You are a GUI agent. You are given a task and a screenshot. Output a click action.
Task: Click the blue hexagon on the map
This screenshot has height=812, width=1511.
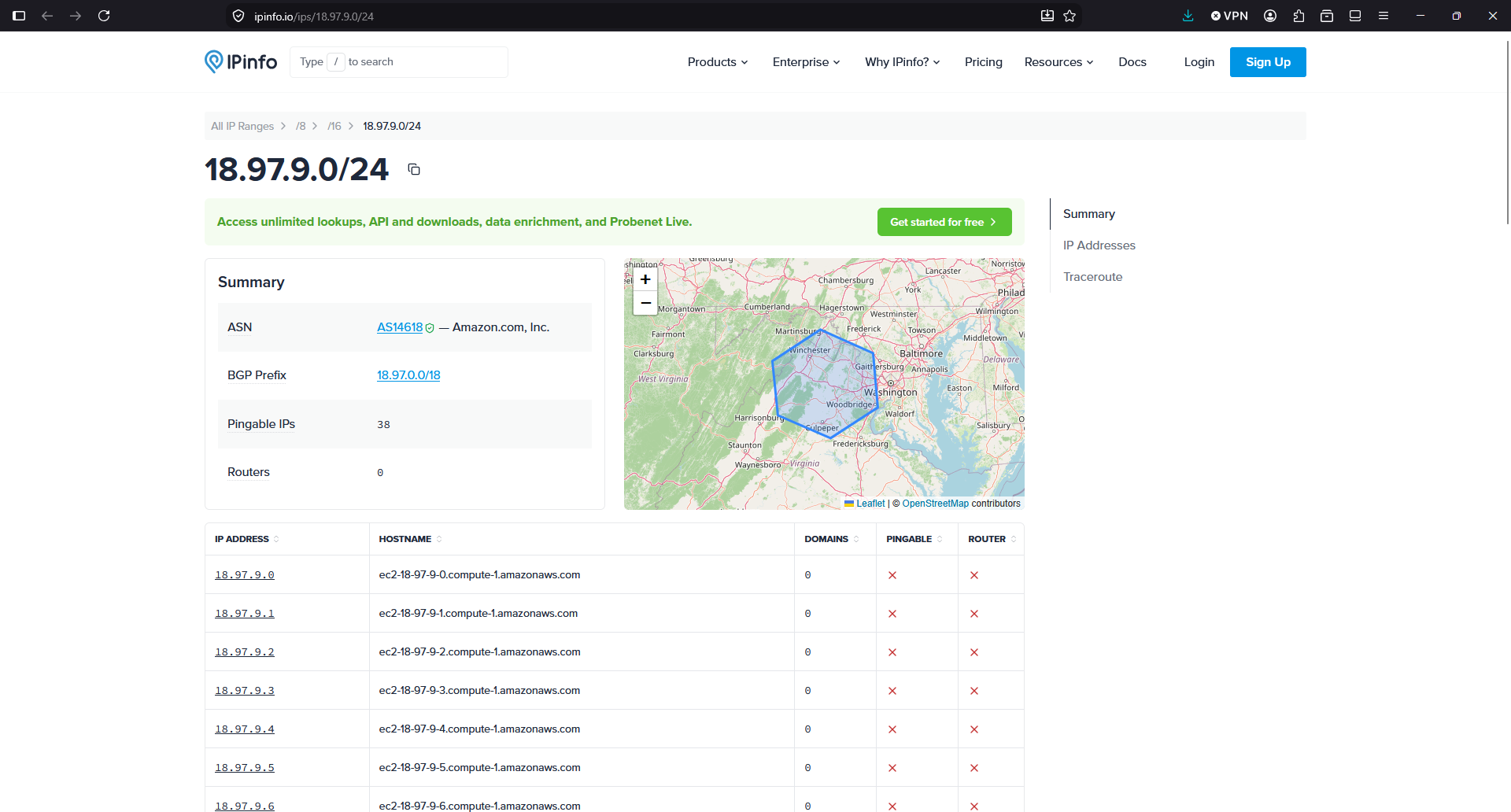825,383
